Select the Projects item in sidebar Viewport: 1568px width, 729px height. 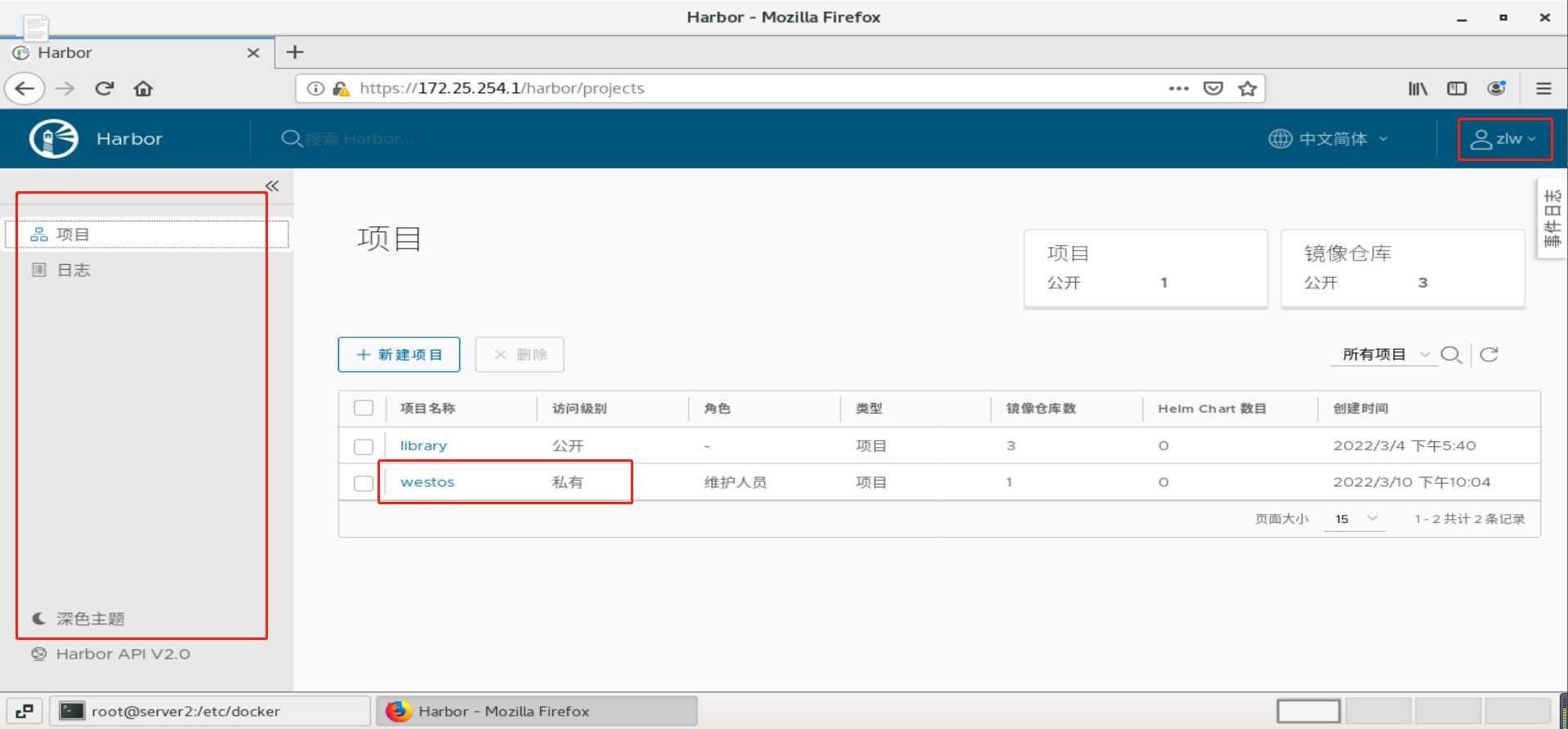147,235
